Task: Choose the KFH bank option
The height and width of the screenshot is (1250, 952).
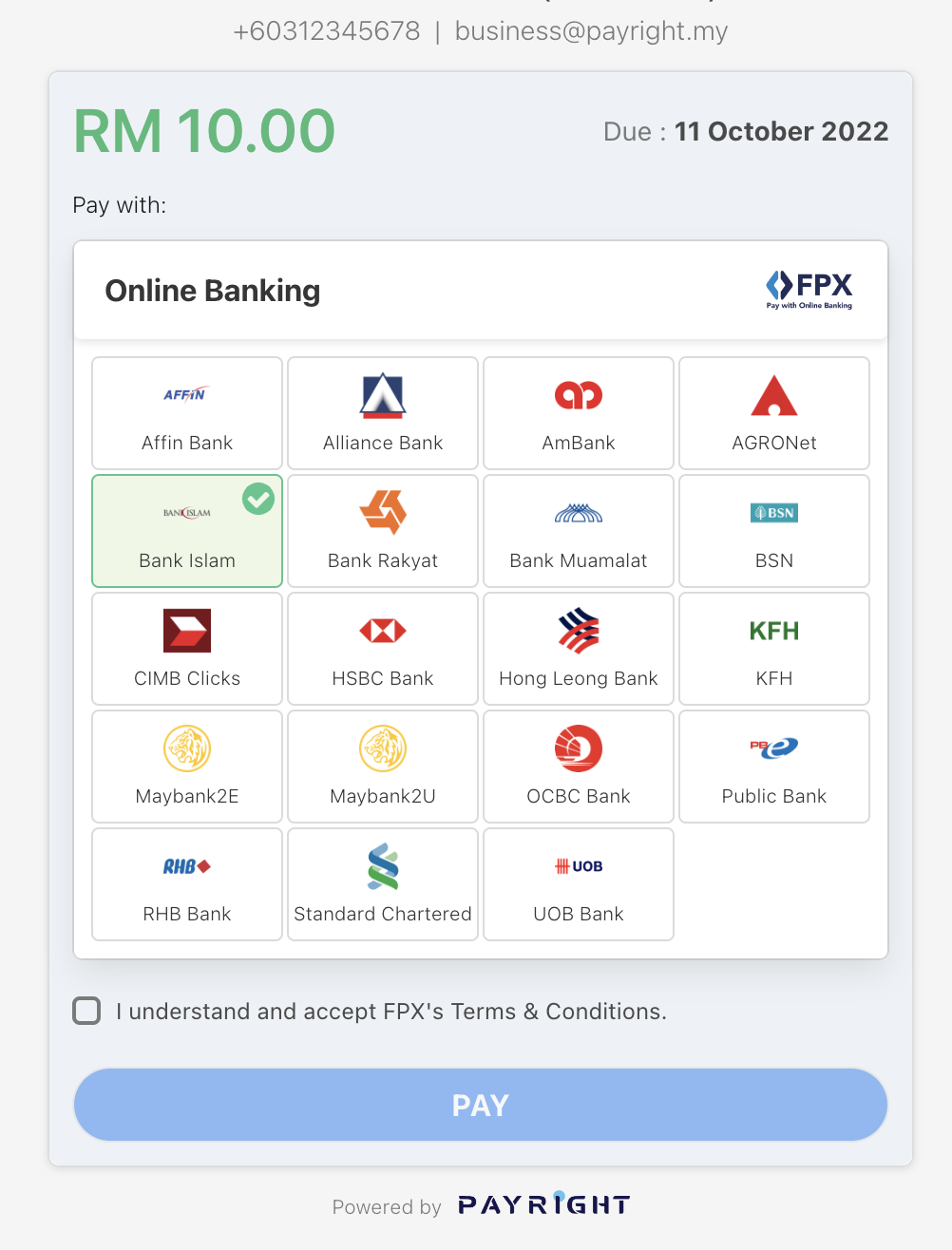Action: click(x=773, y=648)
